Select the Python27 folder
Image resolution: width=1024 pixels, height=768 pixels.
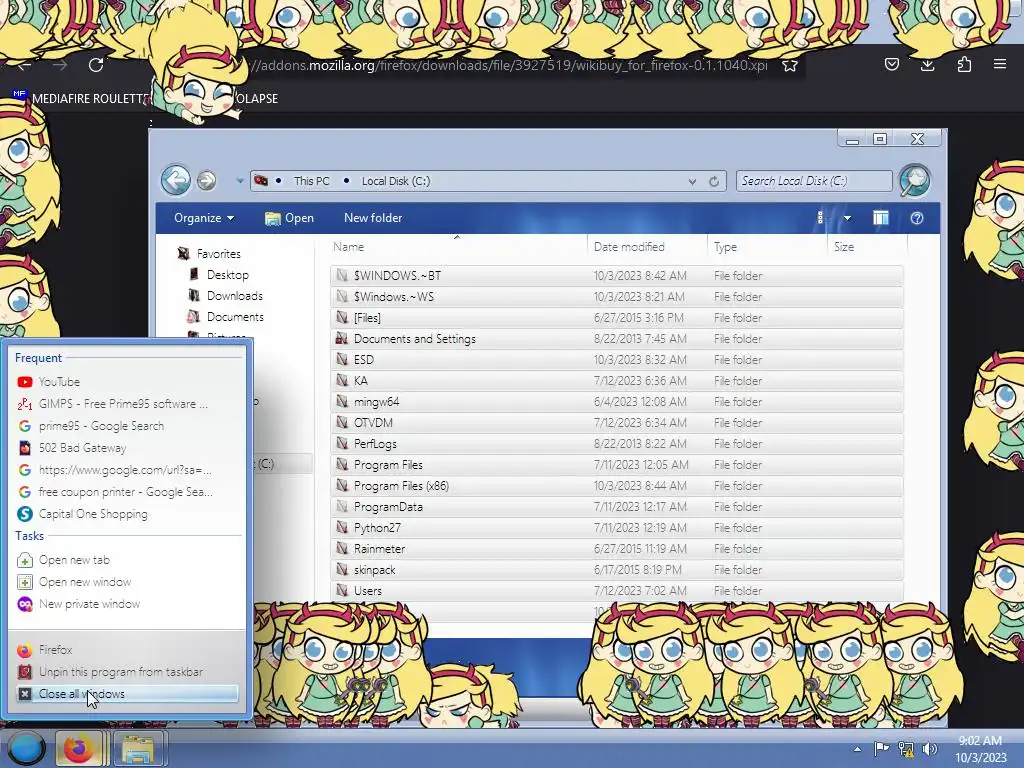(617, 528)
